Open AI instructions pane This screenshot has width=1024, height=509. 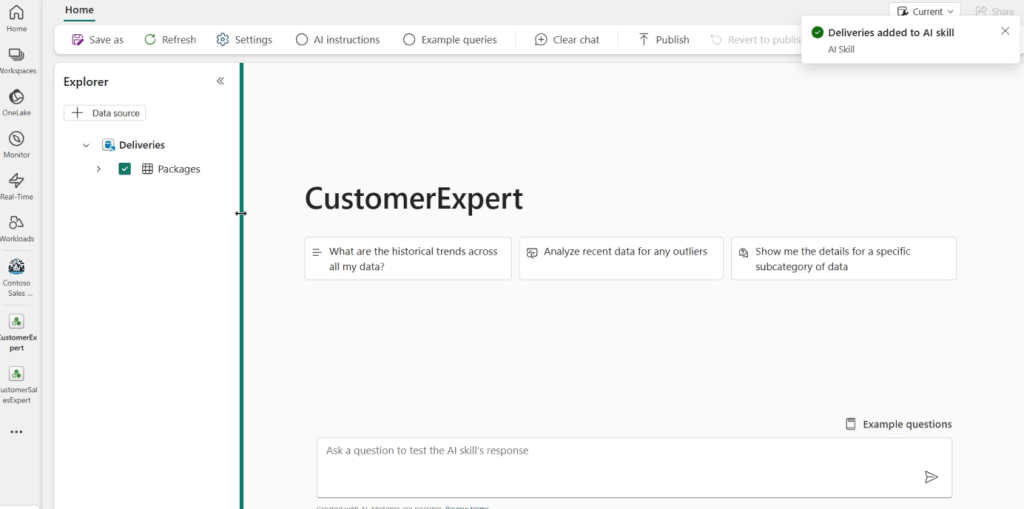337,40
